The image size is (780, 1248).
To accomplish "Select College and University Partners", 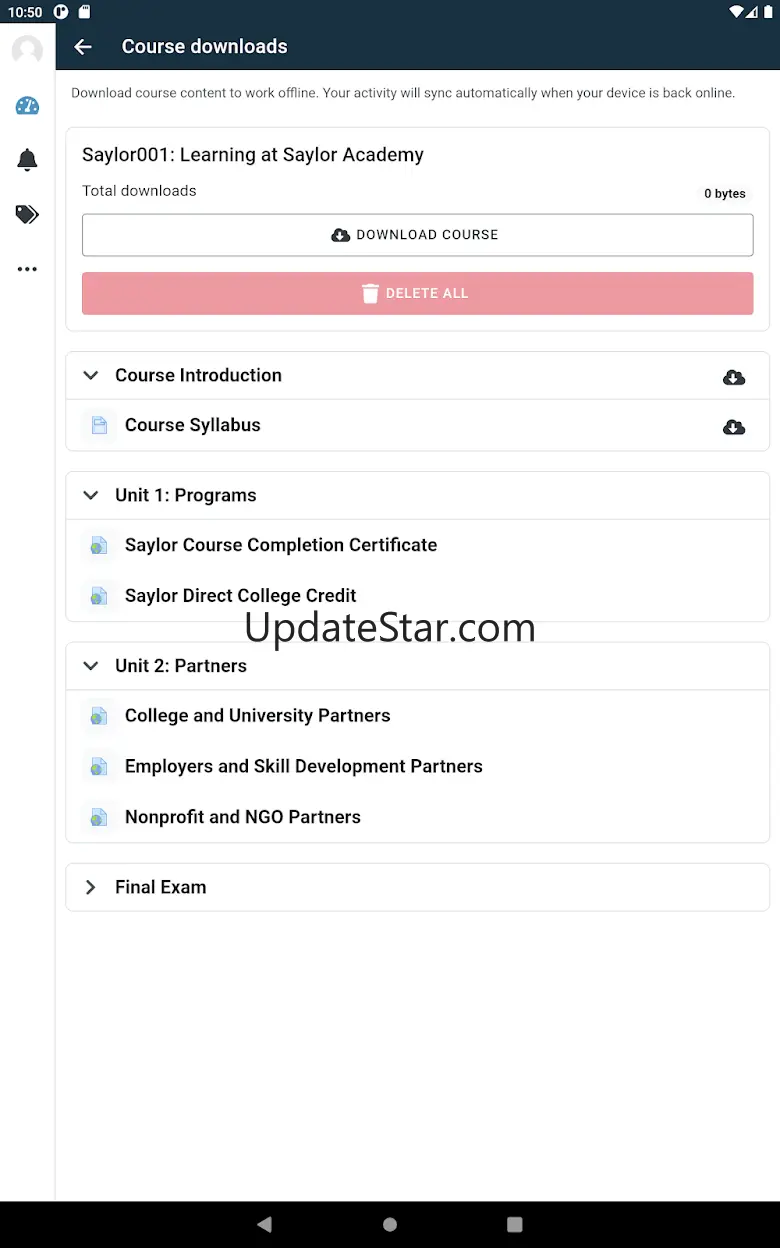I will point(257,716).
